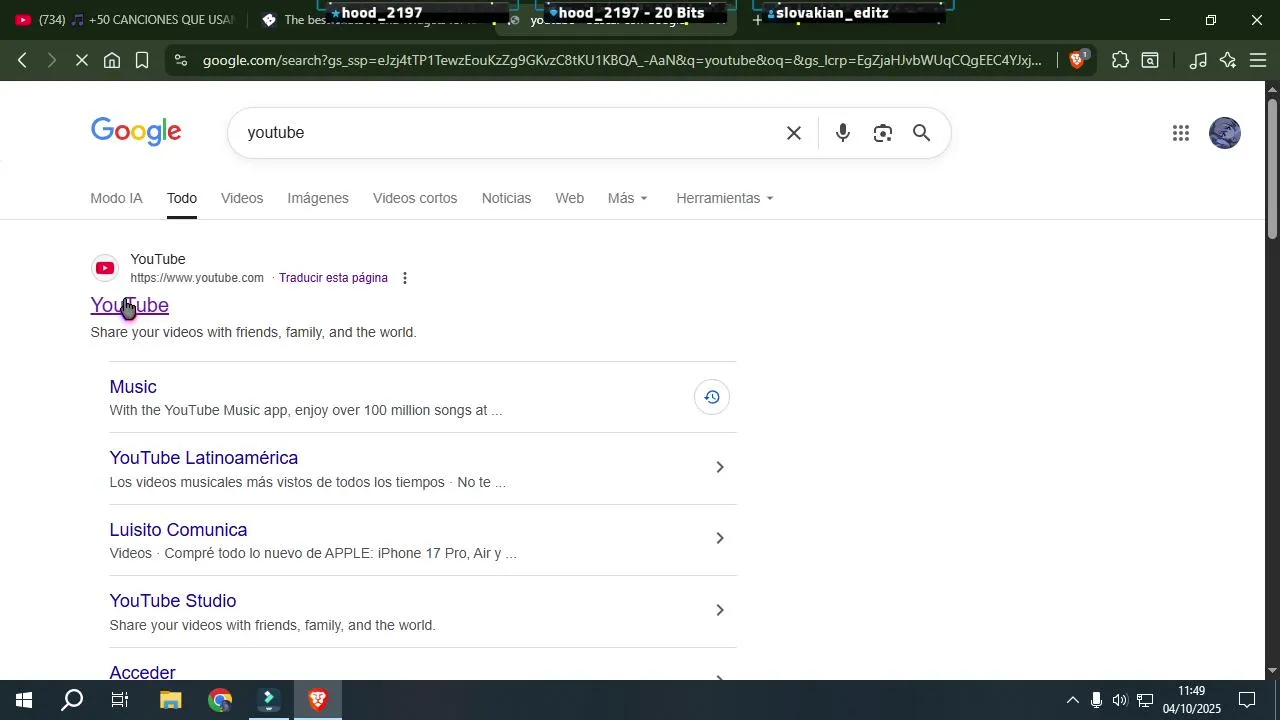Clear the search box with X icon
Screen dimensions: 1280x720
pos(794,133)
